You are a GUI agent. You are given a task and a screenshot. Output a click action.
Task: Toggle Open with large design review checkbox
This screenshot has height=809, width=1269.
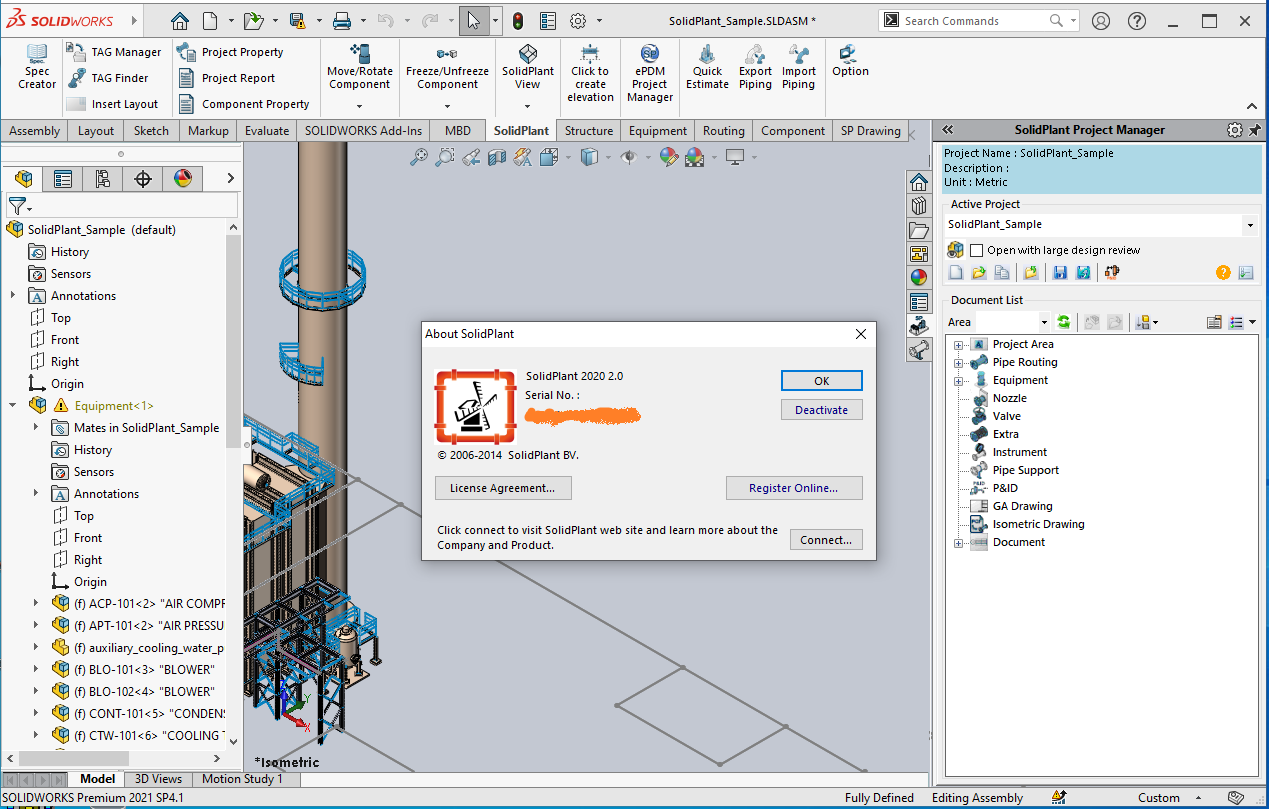(977, 250)
